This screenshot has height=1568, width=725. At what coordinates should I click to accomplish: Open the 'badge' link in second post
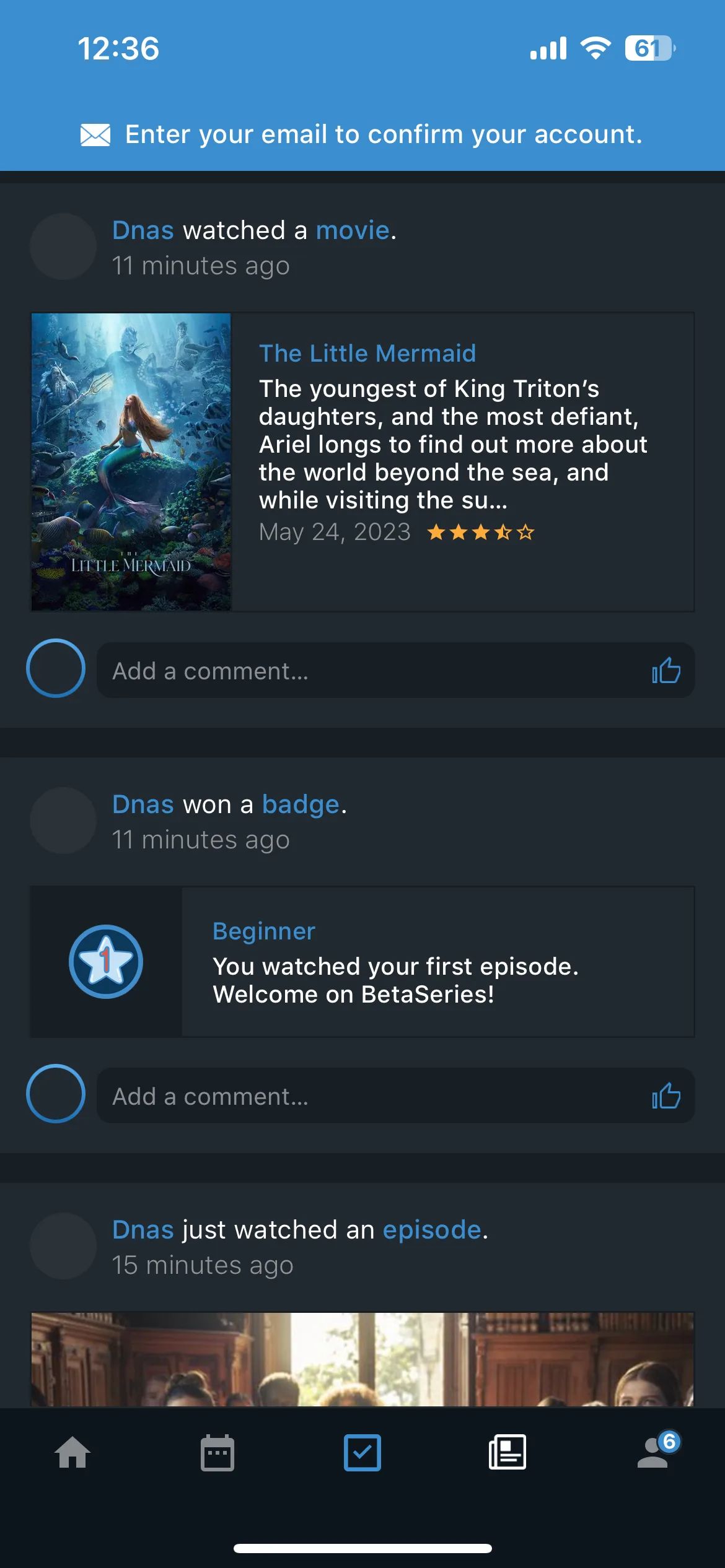[301, 804]
